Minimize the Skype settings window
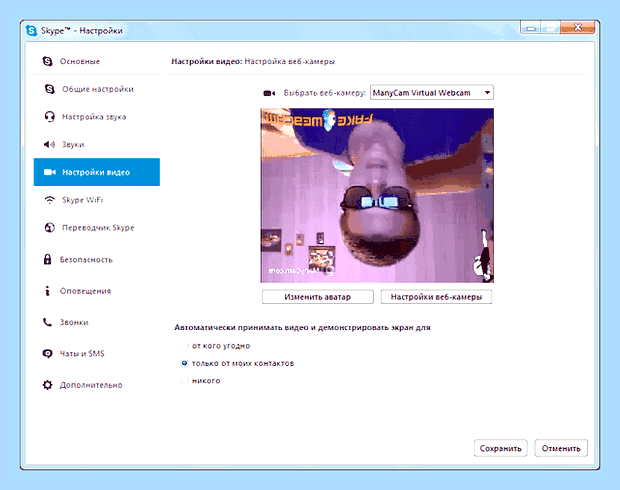620x490 pixels. pyautogui.click(x=531, y=28)
